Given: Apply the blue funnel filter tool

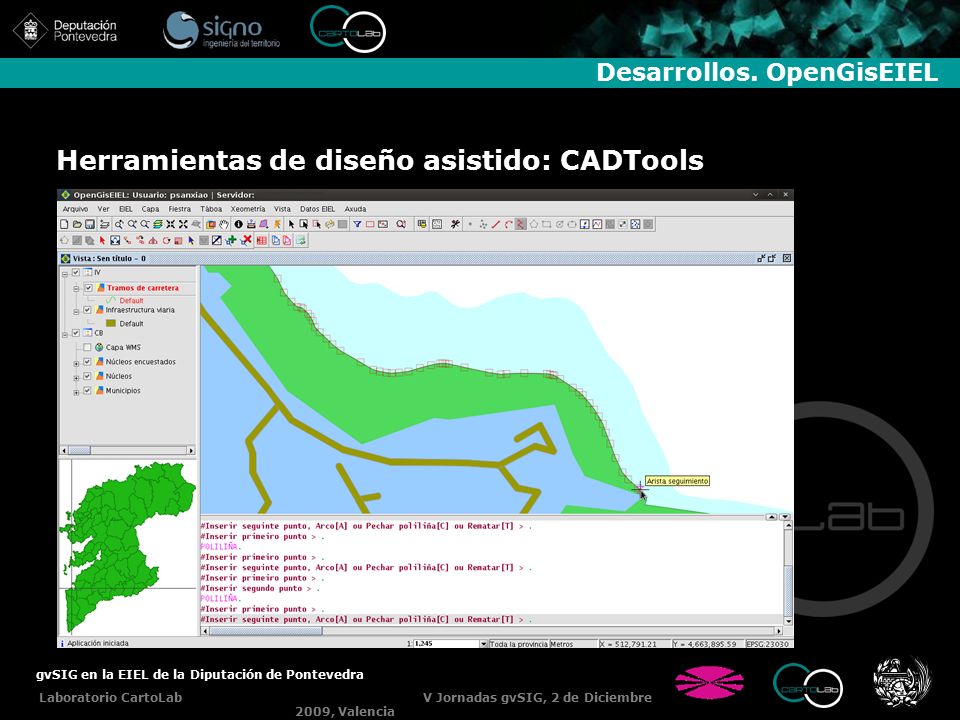Looking at the screenshot, I should pyautogui.click(x=357, y=224).
